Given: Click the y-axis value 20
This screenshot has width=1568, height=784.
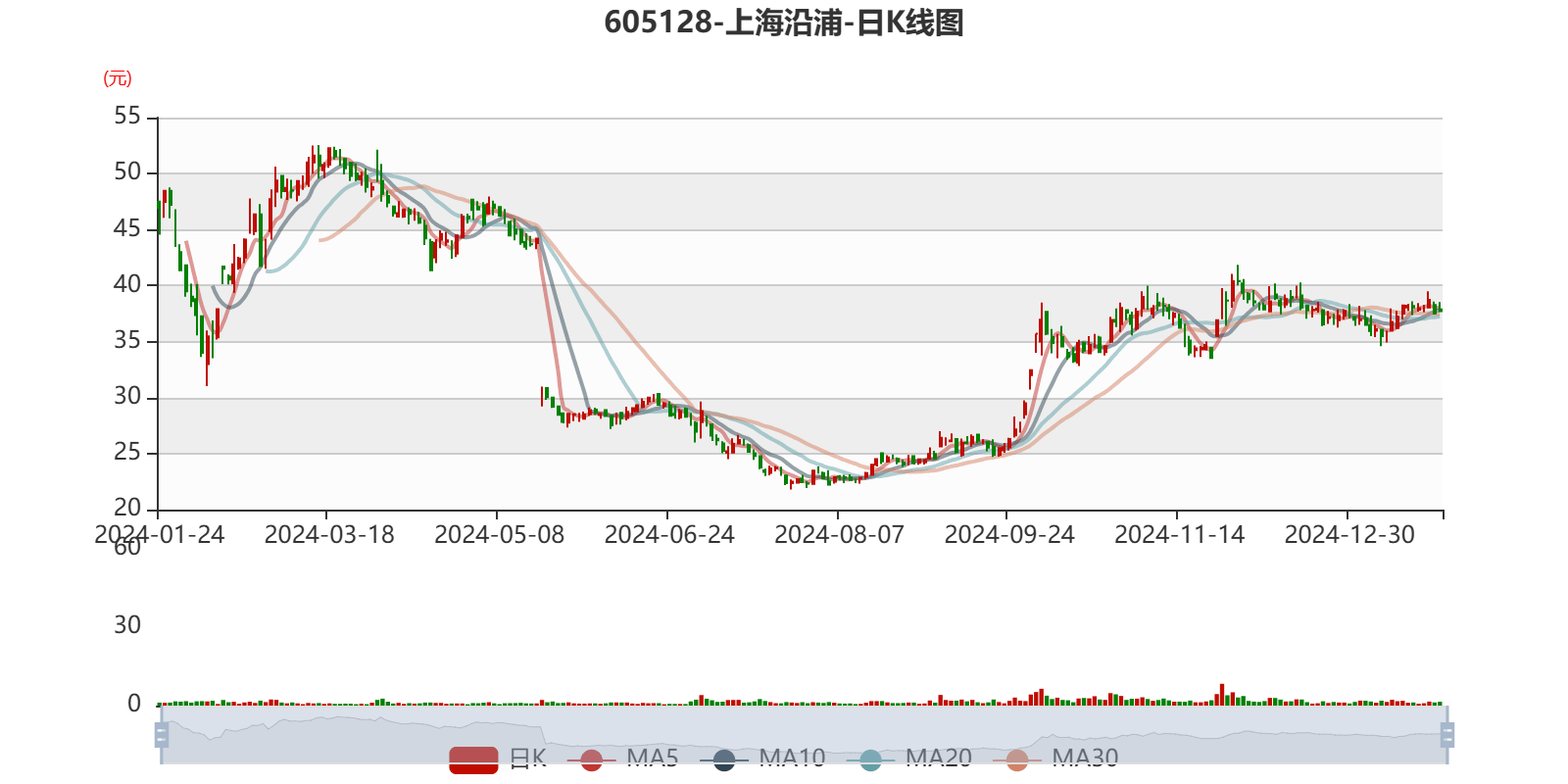Looking at the screenshot, I should pos(127,509).
